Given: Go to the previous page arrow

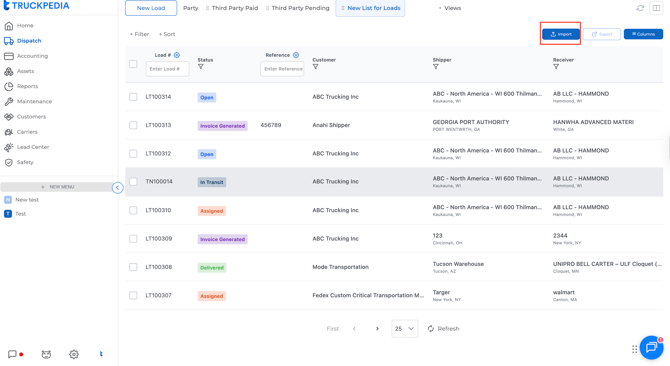Looking at the screenshot, I should point(354,329).
